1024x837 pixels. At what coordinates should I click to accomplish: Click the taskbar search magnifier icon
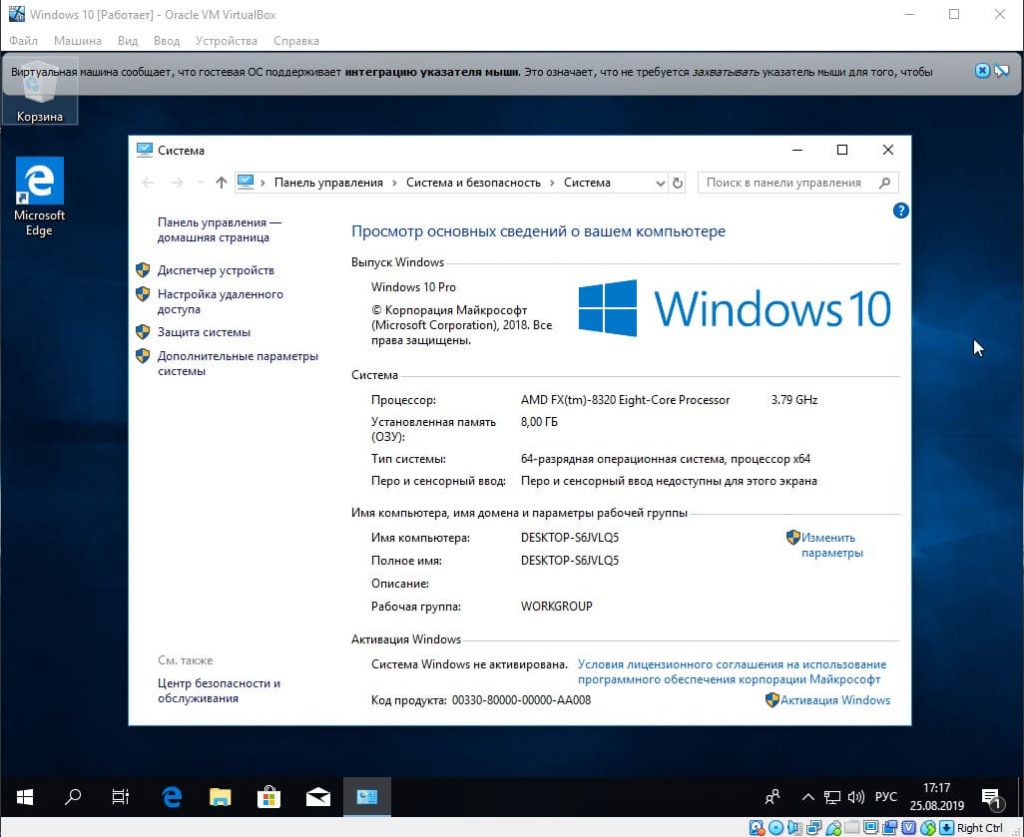coord(73,797)
